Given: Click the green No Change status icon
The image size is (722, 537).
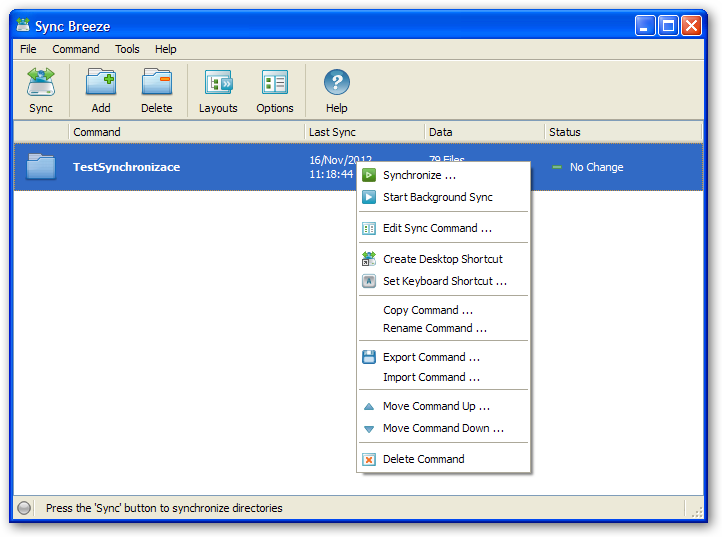Looking at the screenshot, I should click(x=557, y=167).
